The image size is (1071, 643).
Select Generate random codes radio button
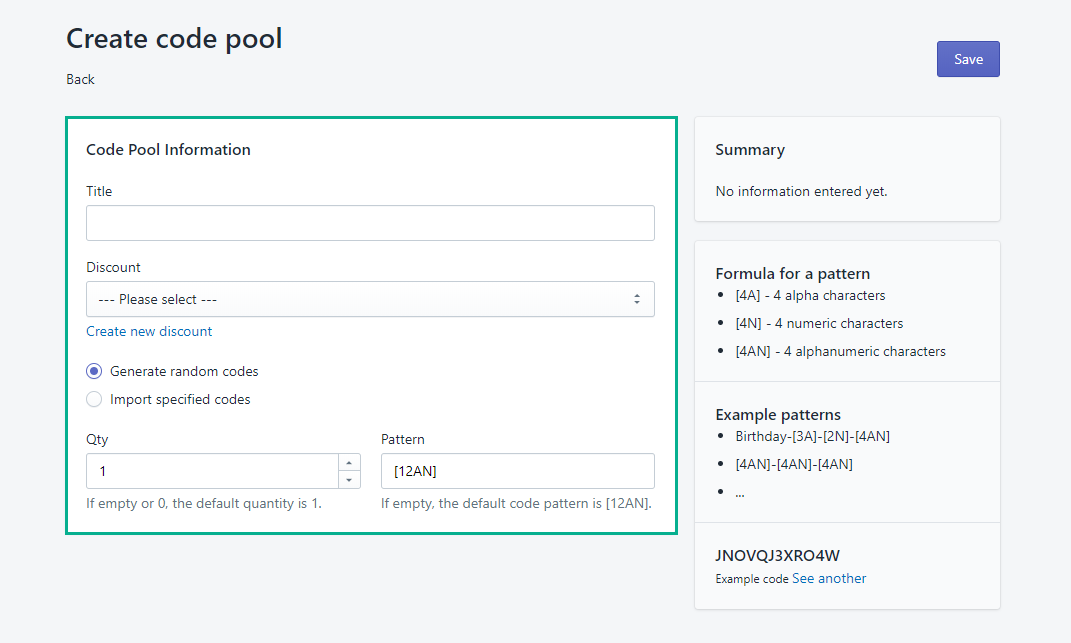coord(94,371)
